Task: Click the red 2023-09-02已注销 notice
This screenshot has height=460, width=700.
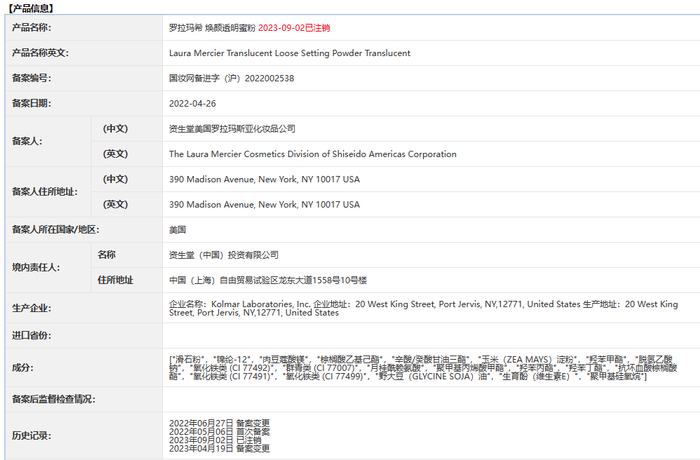Action: click(x=294, y=28)
